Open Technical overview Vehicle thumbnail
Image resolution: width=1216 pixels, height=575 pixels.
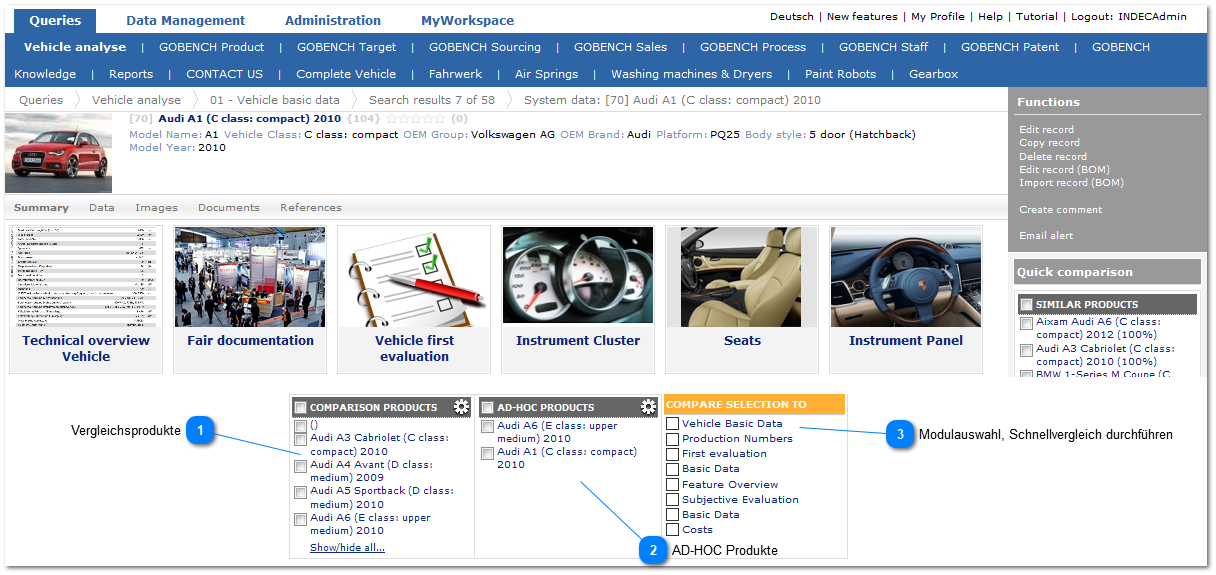coord(86,299)
